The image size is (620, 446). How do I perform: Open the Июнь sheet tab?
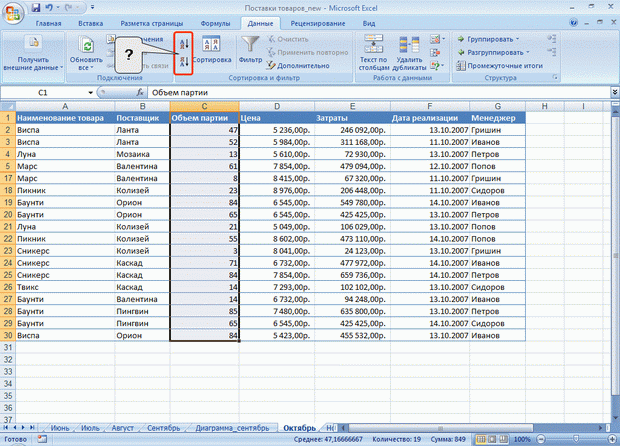[60, 428]
